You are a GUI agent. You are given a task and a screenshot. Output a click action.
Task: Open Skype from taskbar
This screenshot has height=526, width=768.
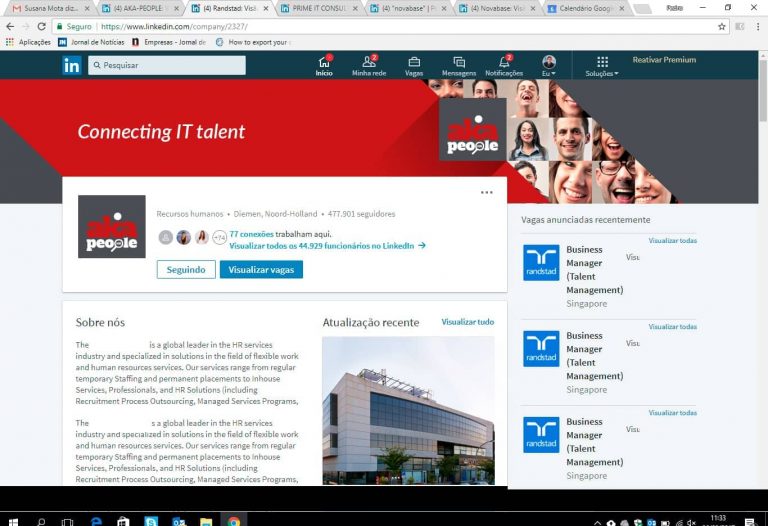point(151,522)
